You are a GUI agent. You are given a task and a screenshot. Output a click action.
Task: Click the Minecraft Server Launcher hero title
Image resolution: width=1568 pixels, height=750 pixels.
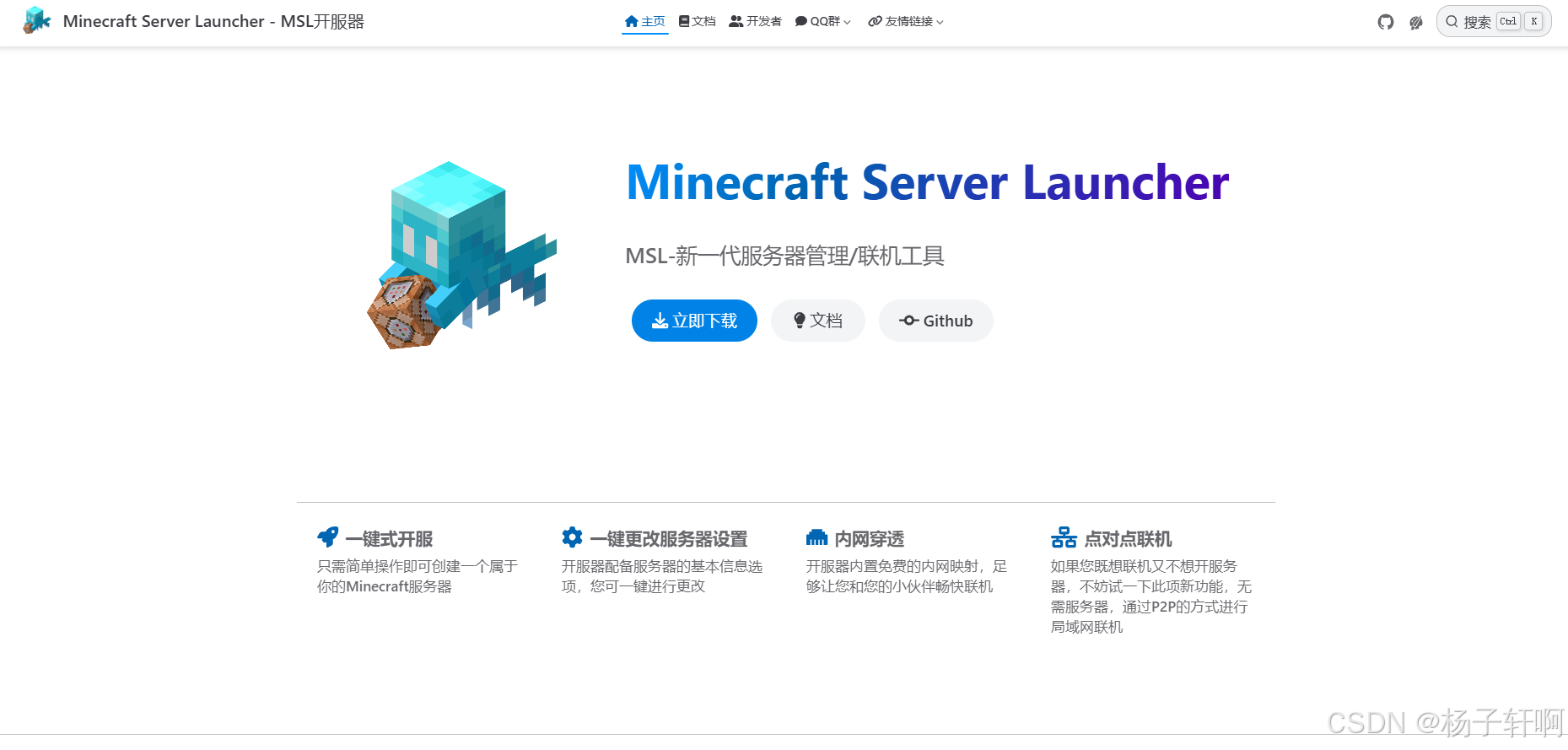click(x=928, y=182)
